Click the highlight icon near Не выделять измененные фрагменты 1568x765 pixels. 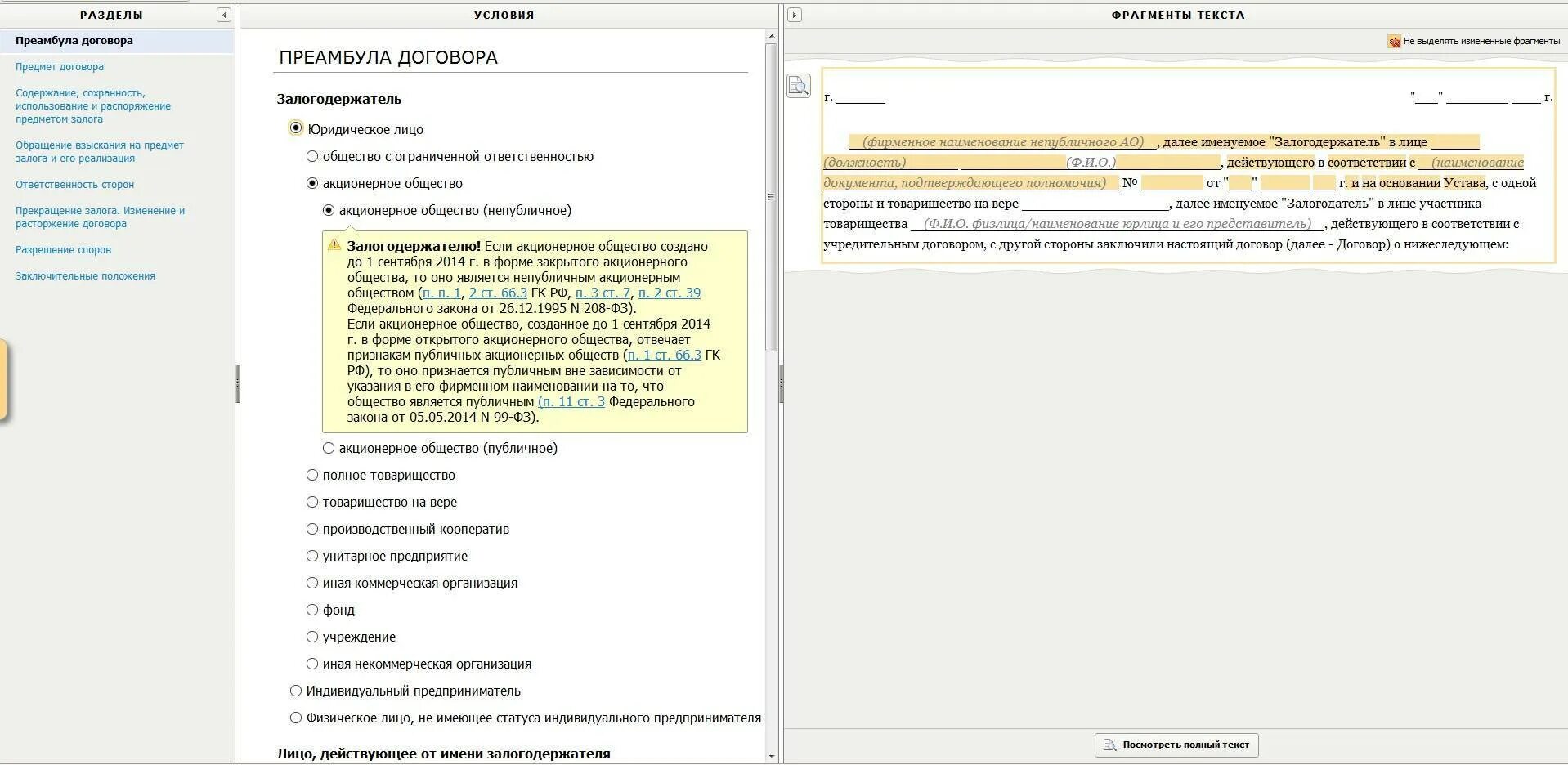click(x=1394, y=41)
